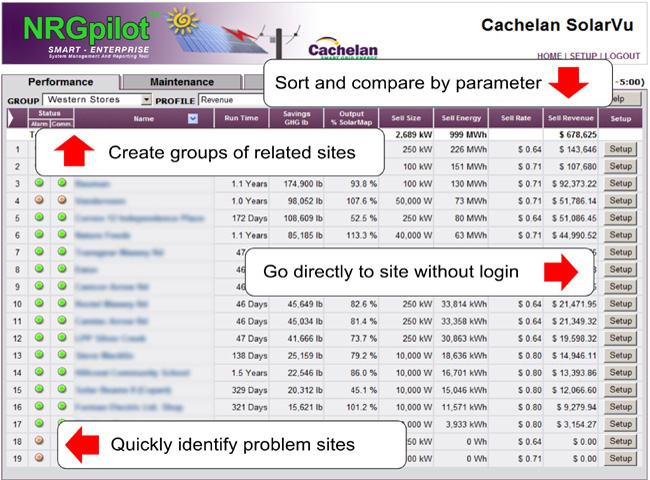Click the green alarm status light in row 10
The height and width of the screenshot is (480, 650).
(40, 304)
